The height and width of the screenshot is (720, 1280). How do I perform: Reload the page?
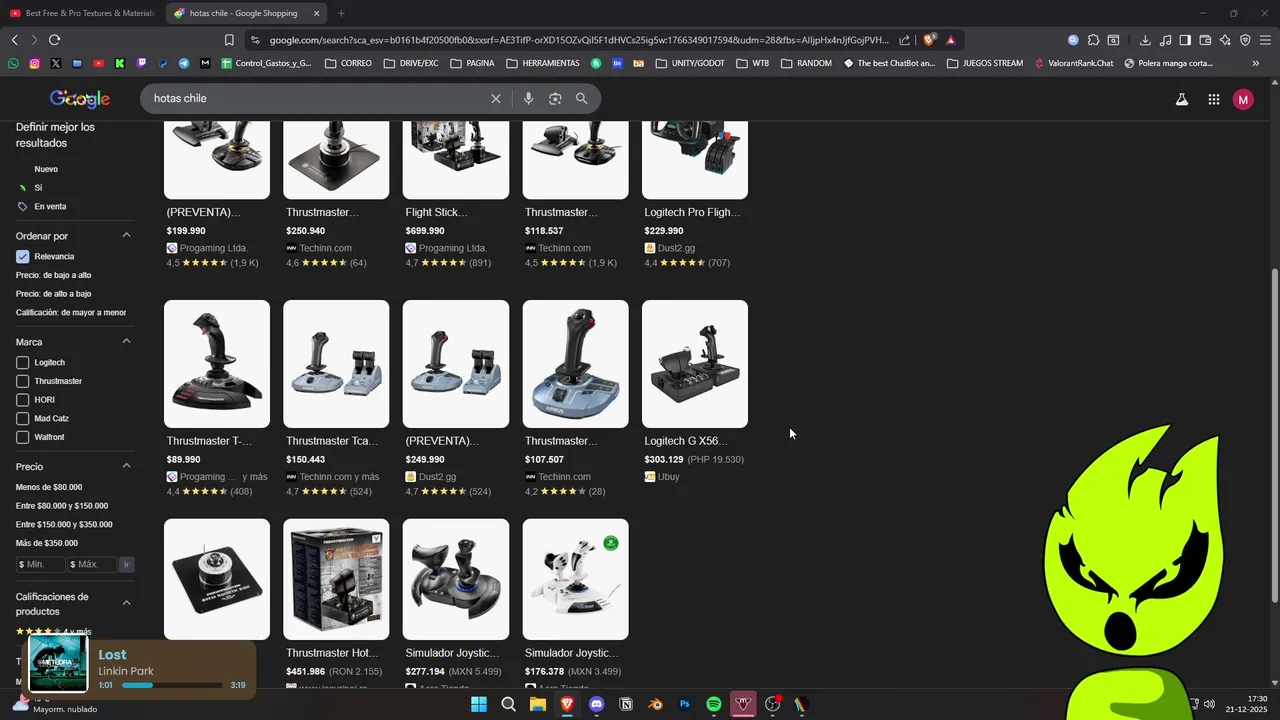(54, 40)
